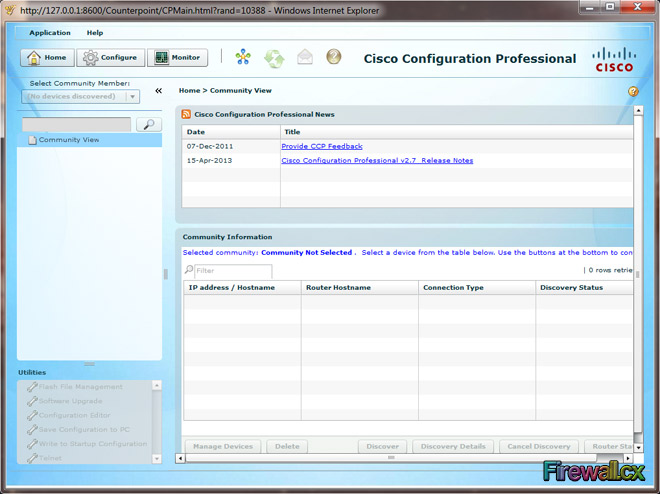Image resolution: width=660 pixels, height=494 pixels.
Task: Click the sidebar vertical splitter handle
Action: 165,274
